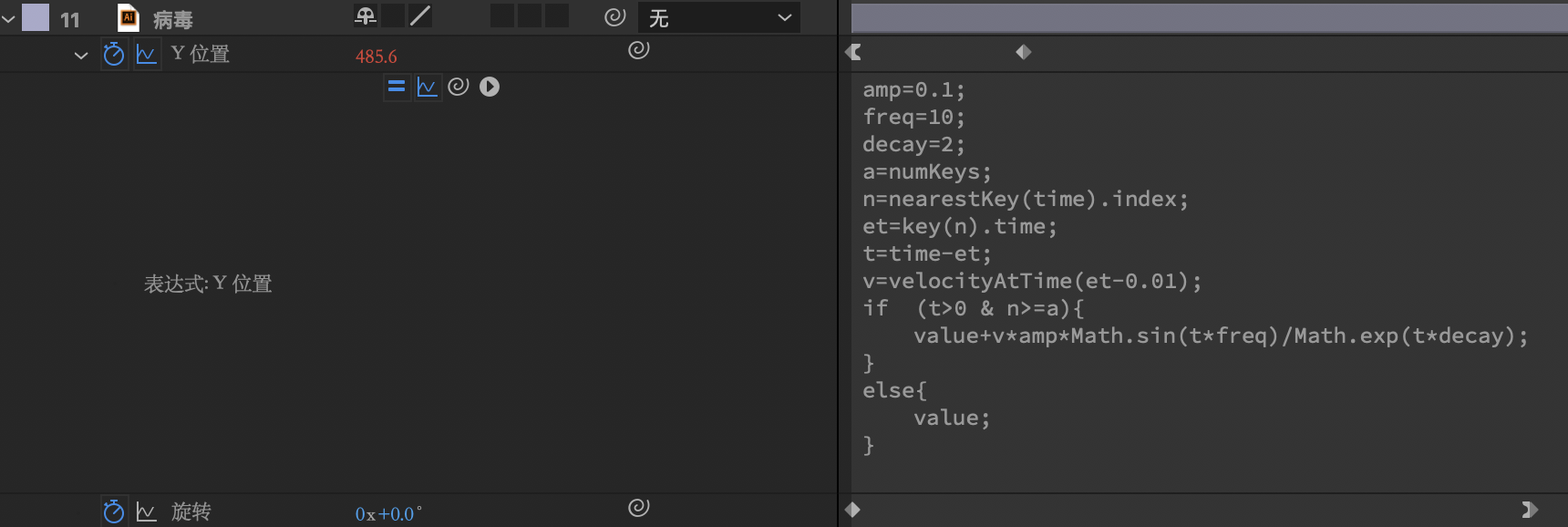Click the 旋转 property pick whip
This screenshot has height=527, width=1568.
pyautogui.click(x=639, y=507)
